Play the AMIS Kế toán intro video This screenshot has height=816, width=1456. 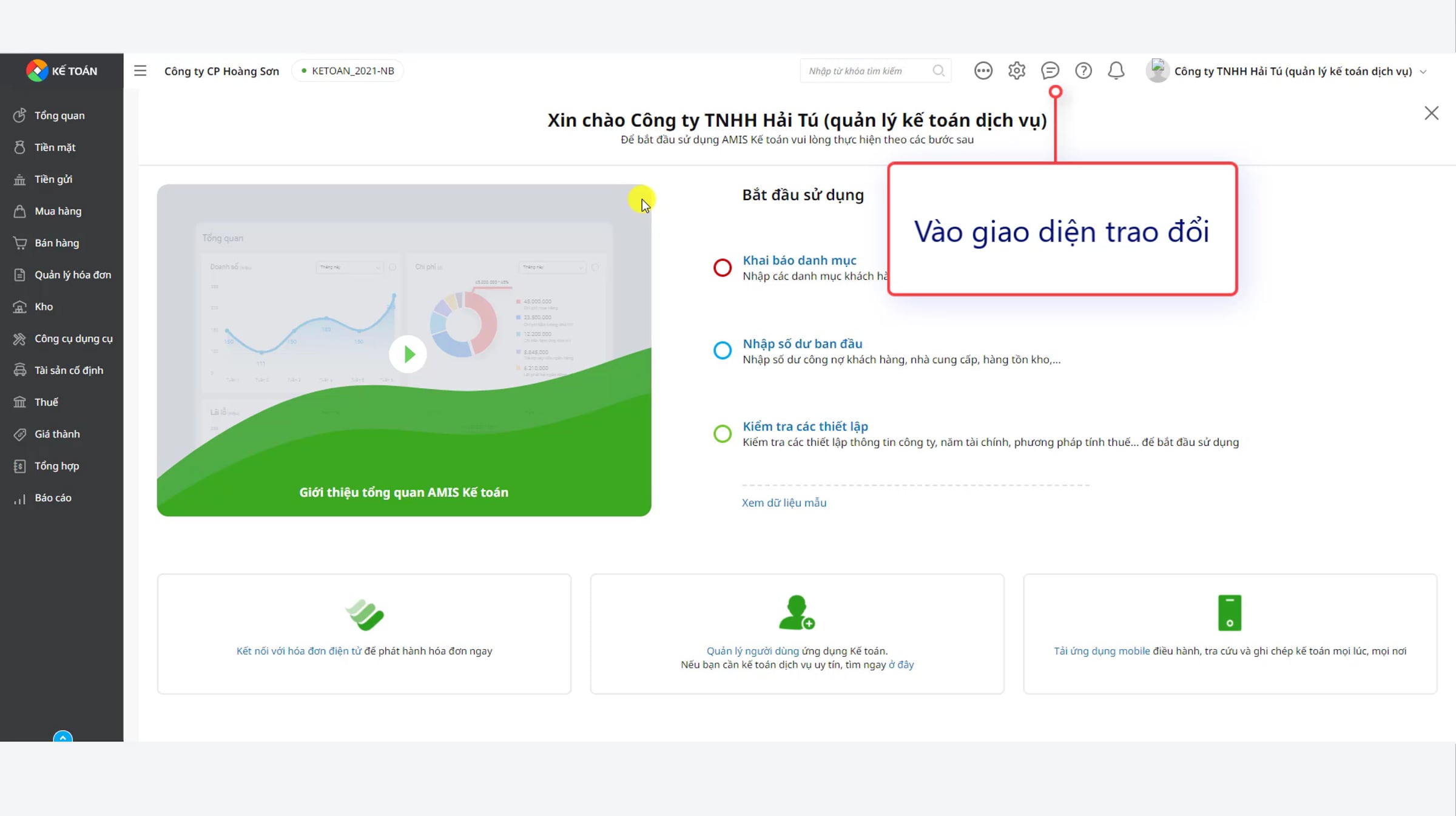408,354
